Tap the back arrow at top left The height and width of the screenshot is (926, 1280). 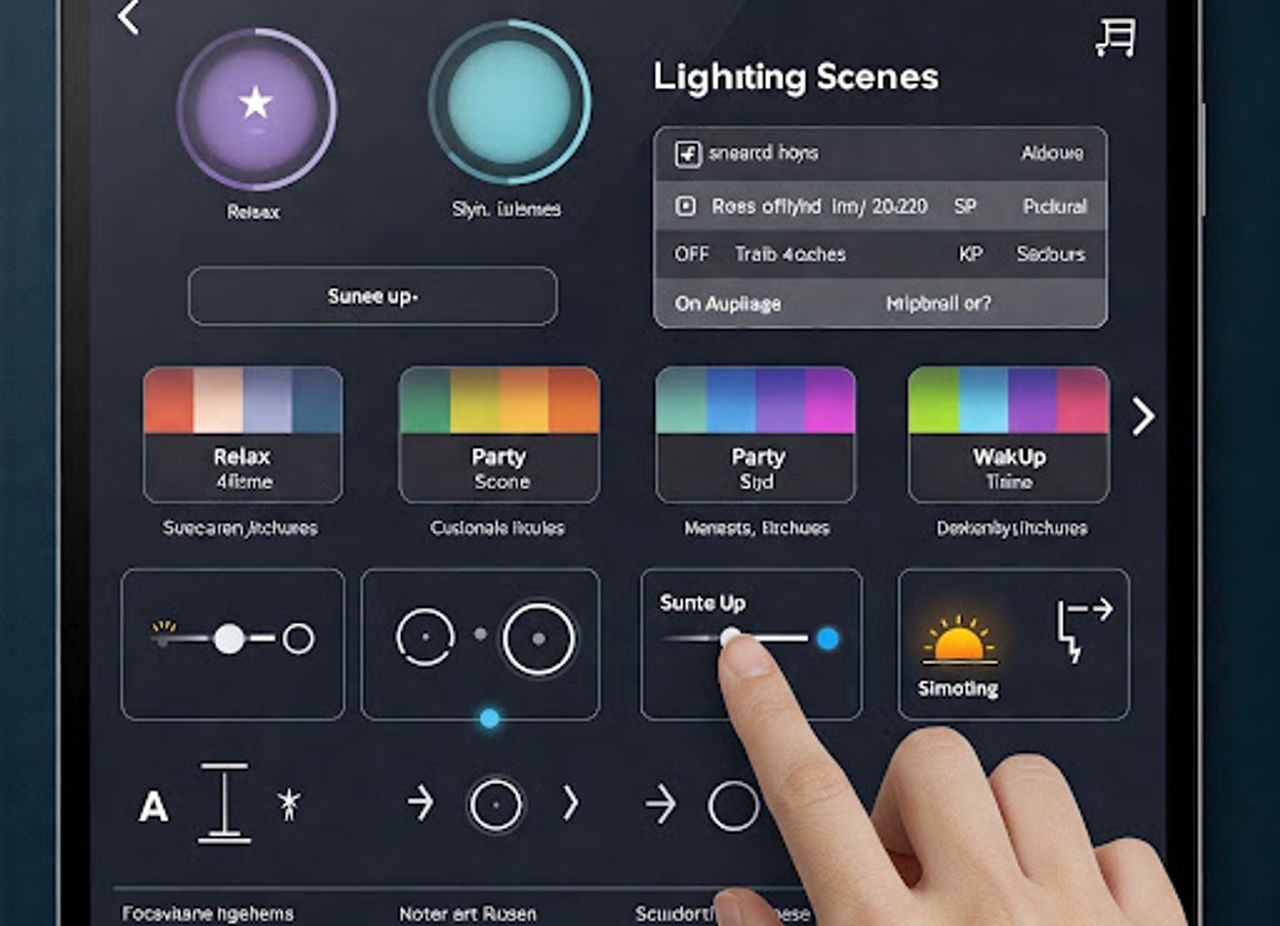click(128, 17)
